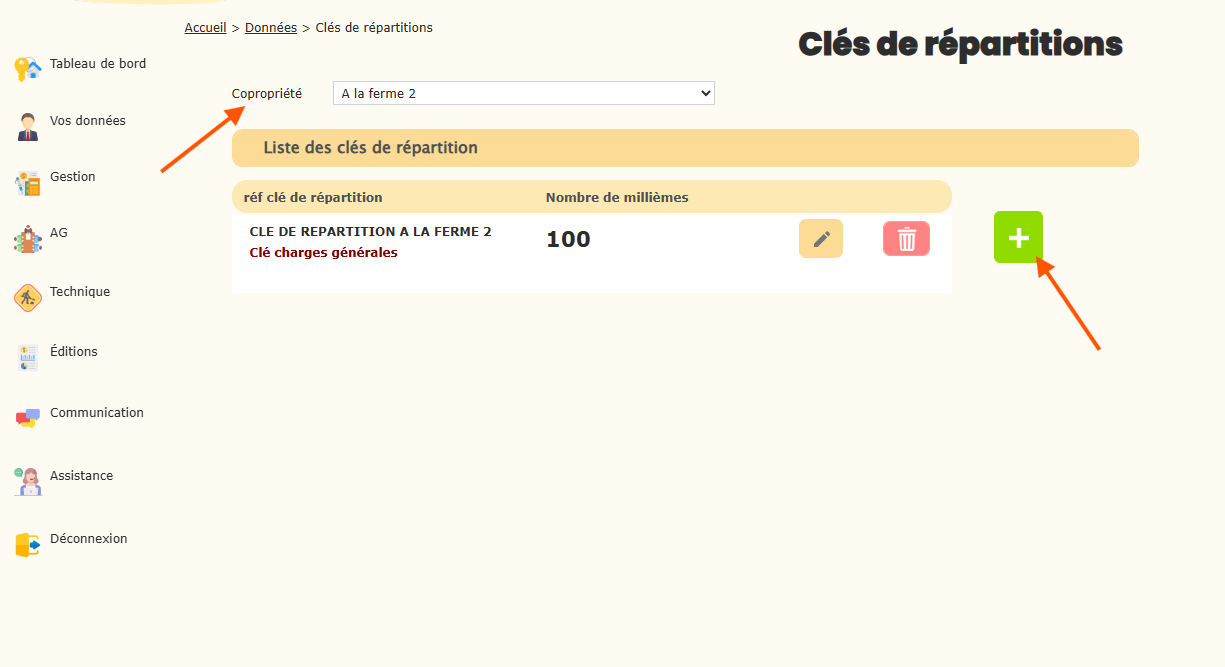Click the Éditions report icon

[28, 356]
